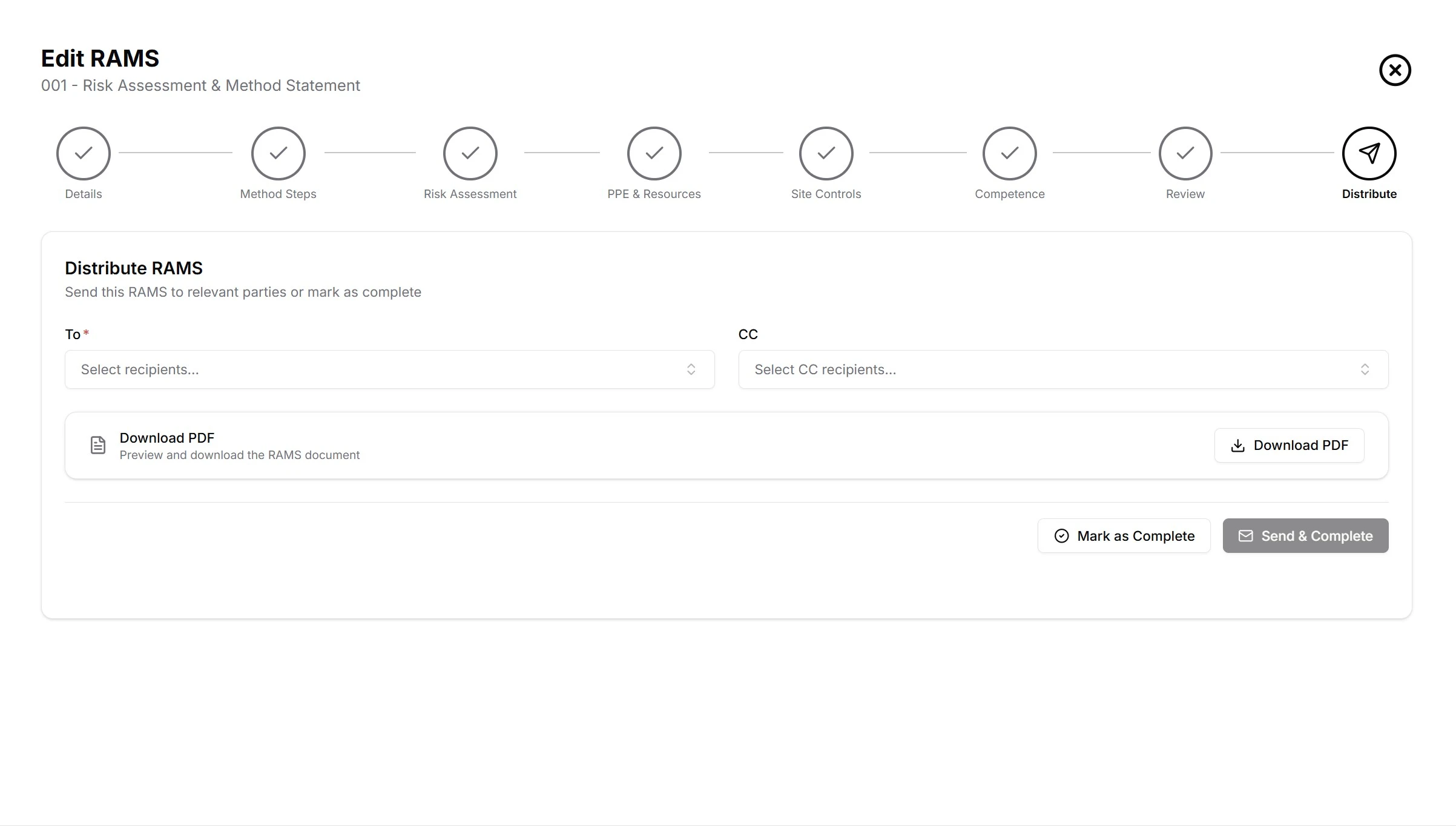Jump to the Risk Assessment step circle
Viewport: 1456px width, 826px height.
pos(470,153)
